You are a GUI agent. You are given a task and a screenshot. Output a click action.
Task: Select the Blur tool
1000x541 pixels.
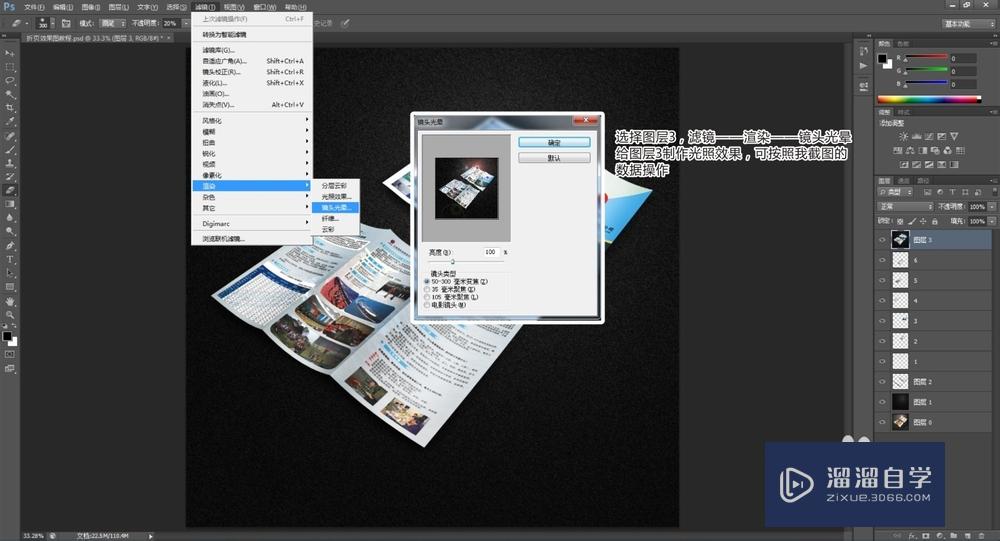(x=10, y=218)
